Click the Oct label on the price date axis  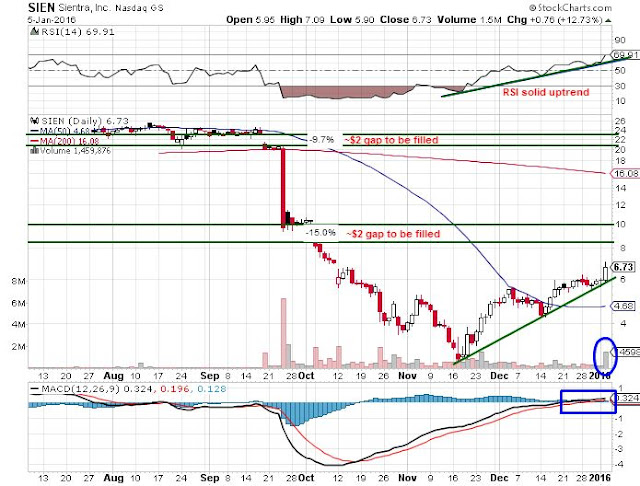point(306,375)
